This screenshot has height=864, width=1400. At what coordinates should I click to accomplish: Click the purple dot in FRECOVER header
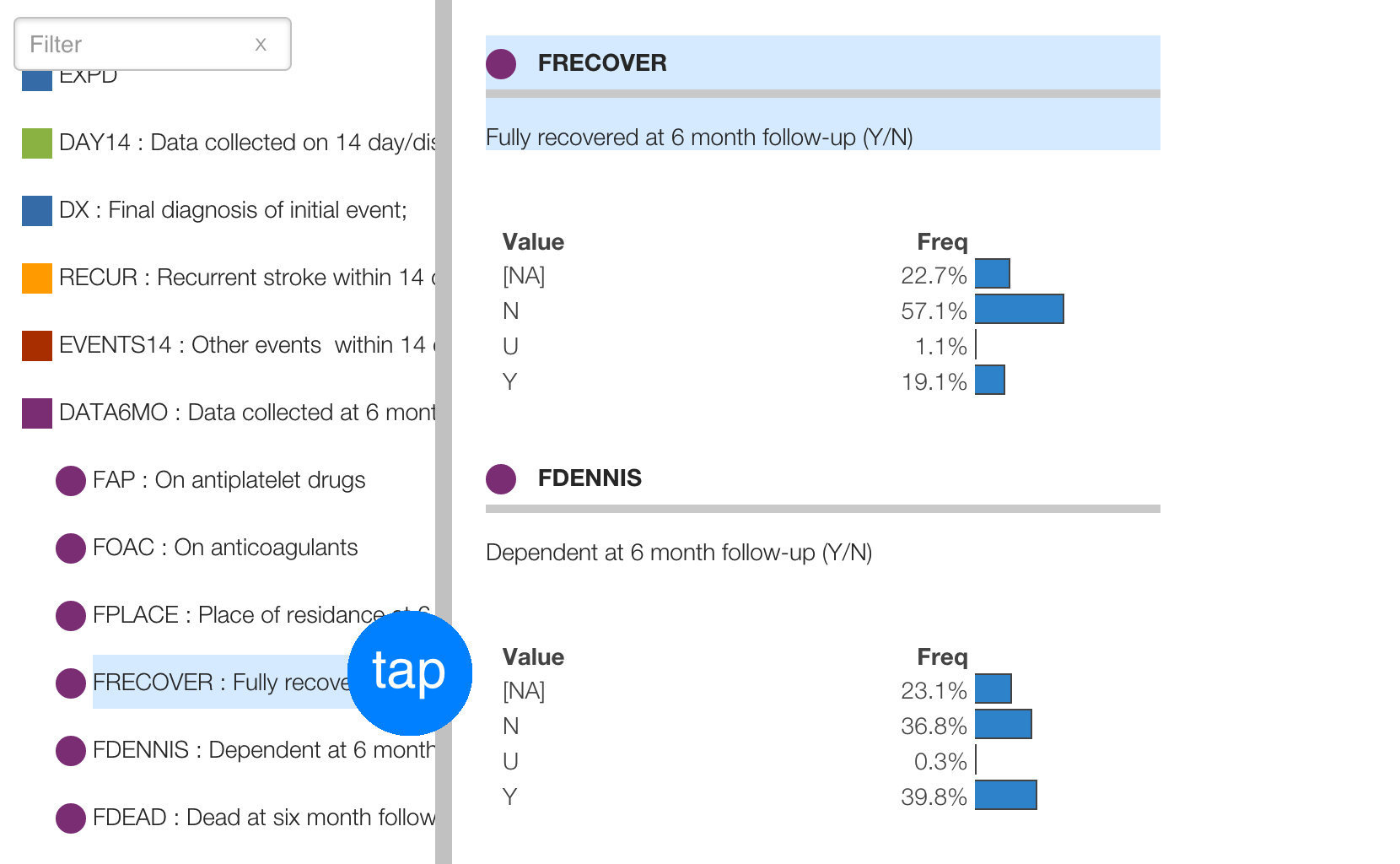[x=501, y=63]
